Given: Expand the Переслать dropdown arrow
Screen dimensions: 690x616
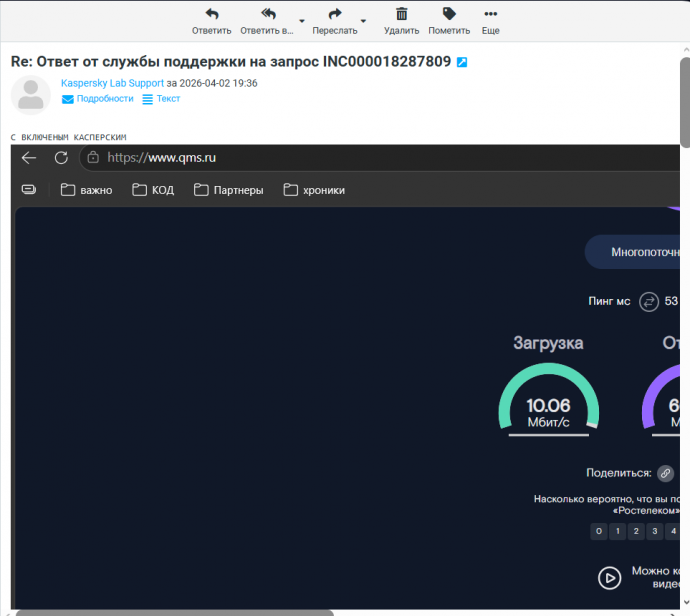Looking at the screenshot, I should (363, 20).
